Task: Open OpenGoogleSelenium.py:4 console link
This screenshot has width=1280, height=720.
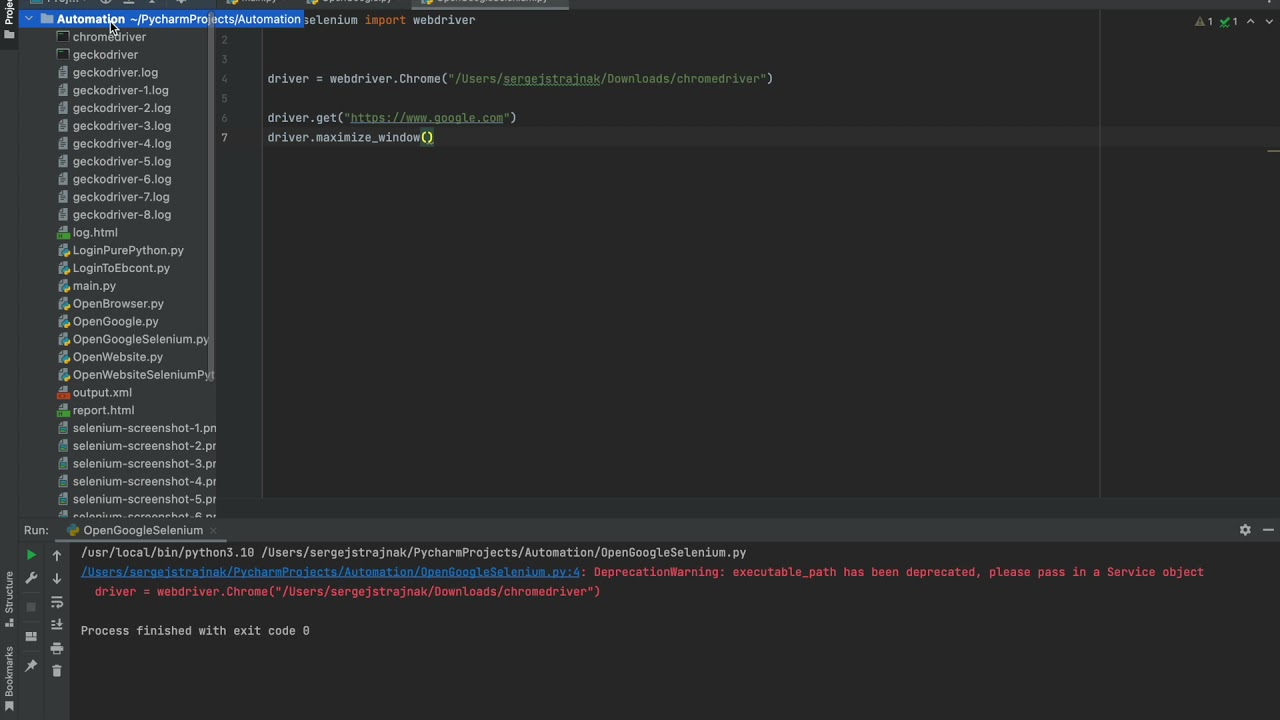Action: (330, 572)
